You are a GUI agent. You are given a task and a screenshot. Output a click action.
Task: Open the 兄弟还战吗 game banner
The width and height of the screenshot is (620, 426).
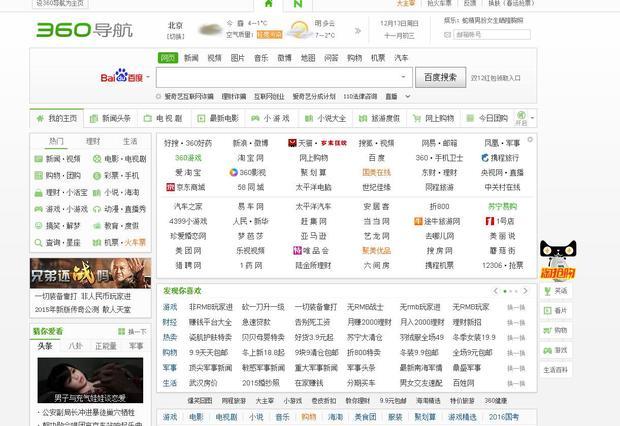click(91, 273)
